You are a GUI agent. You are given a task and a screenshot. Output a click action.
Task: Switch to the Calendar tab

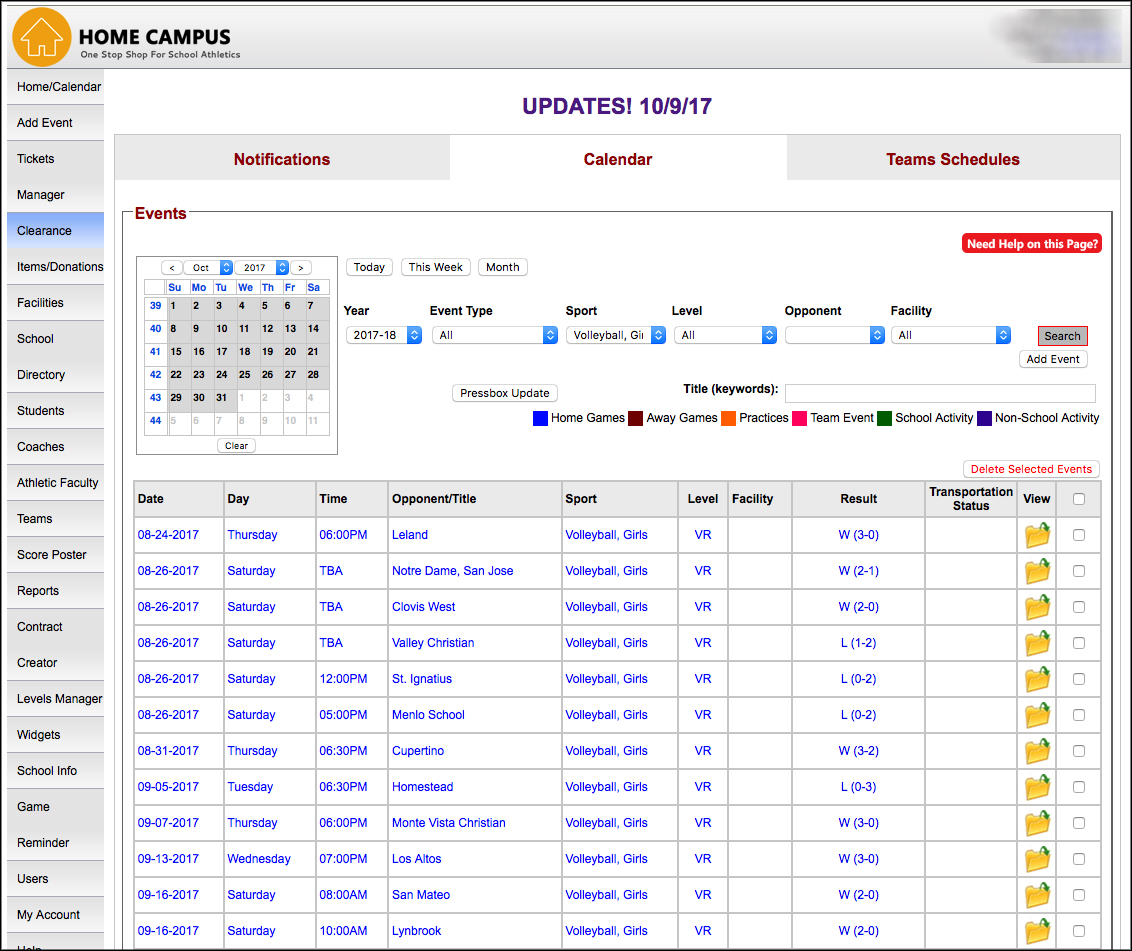click(618, 159)
